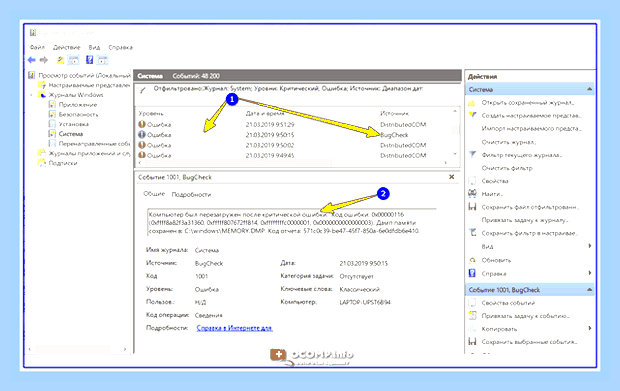Toggle the console tree toolbar icon
Viewport: 620px width, 391px height.
tap(74, 60)
